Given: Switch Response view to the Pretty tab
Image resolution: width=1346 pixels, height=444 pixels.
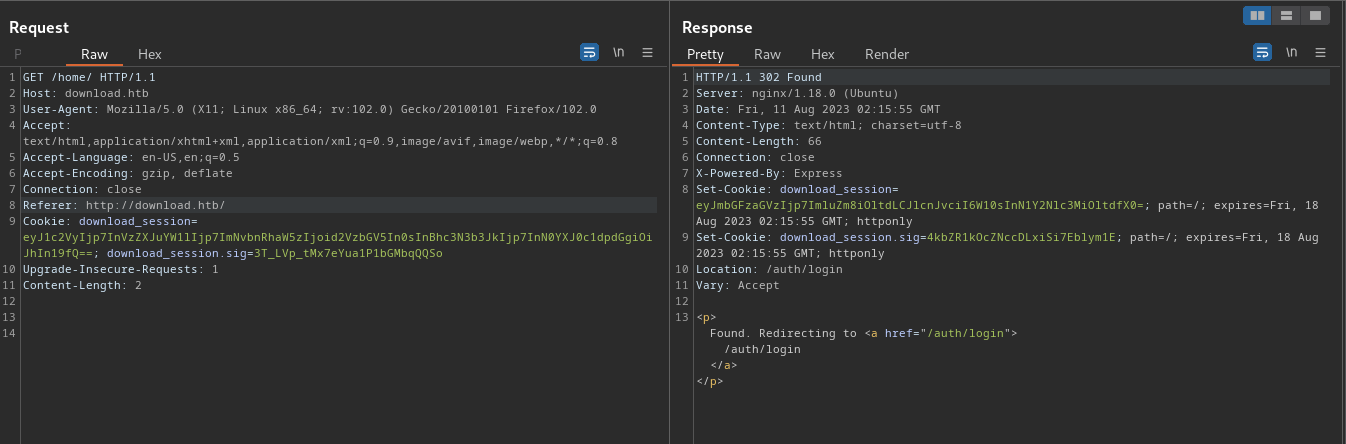Looking at the screenshot, I should point(705,54).
